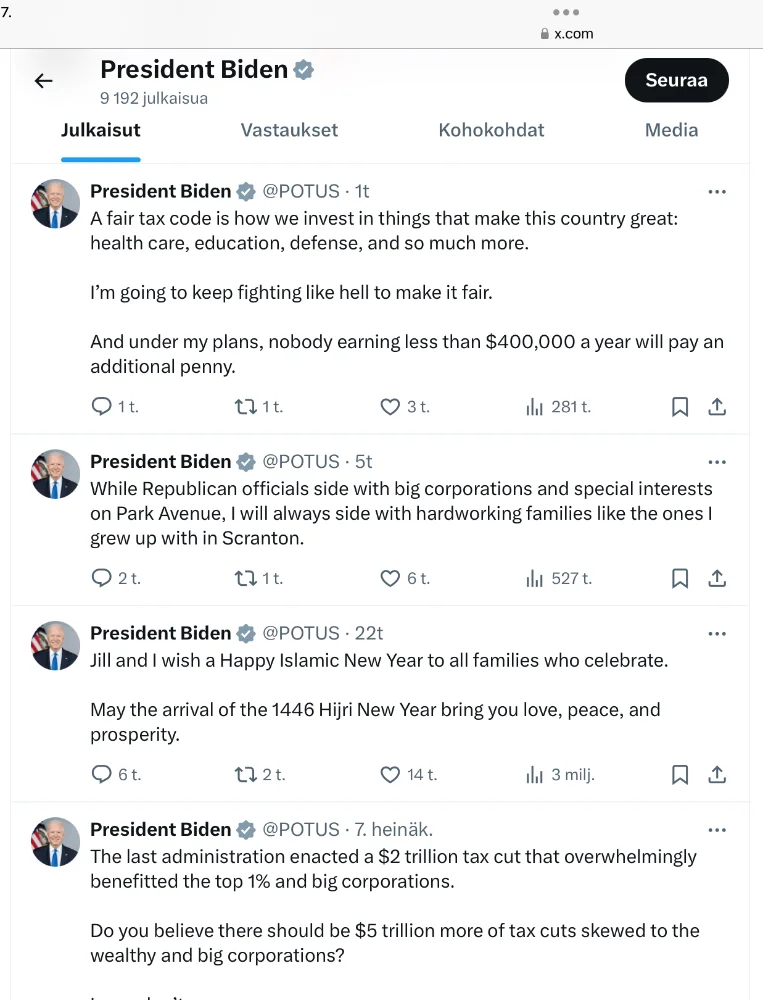Open the Media tab
Image resolution: width=763 pixels, height=1000 pixels.
[671, 130]
